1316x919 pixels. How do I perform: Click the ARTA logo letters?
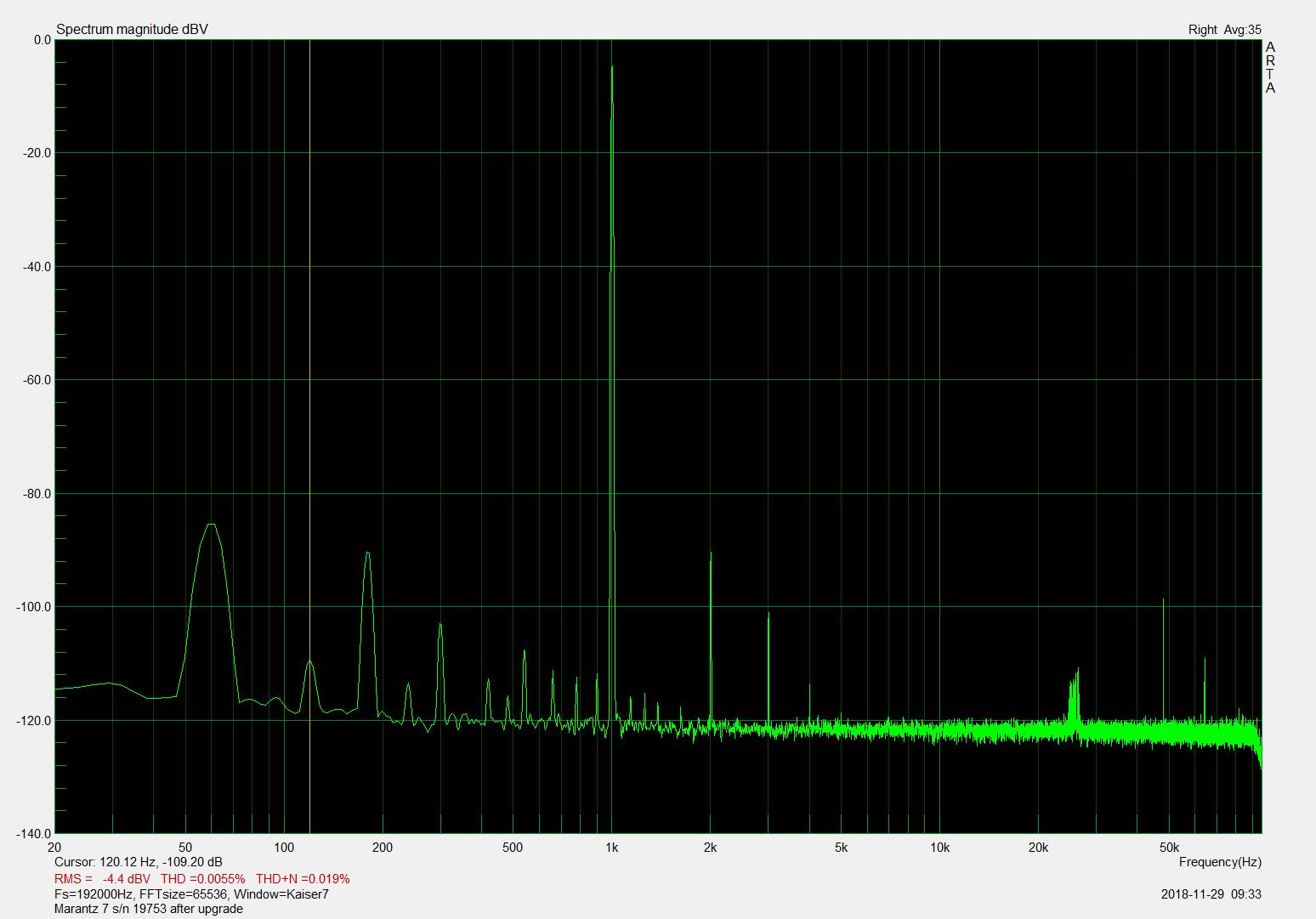pyautogui.click(x=1270, y=67)
